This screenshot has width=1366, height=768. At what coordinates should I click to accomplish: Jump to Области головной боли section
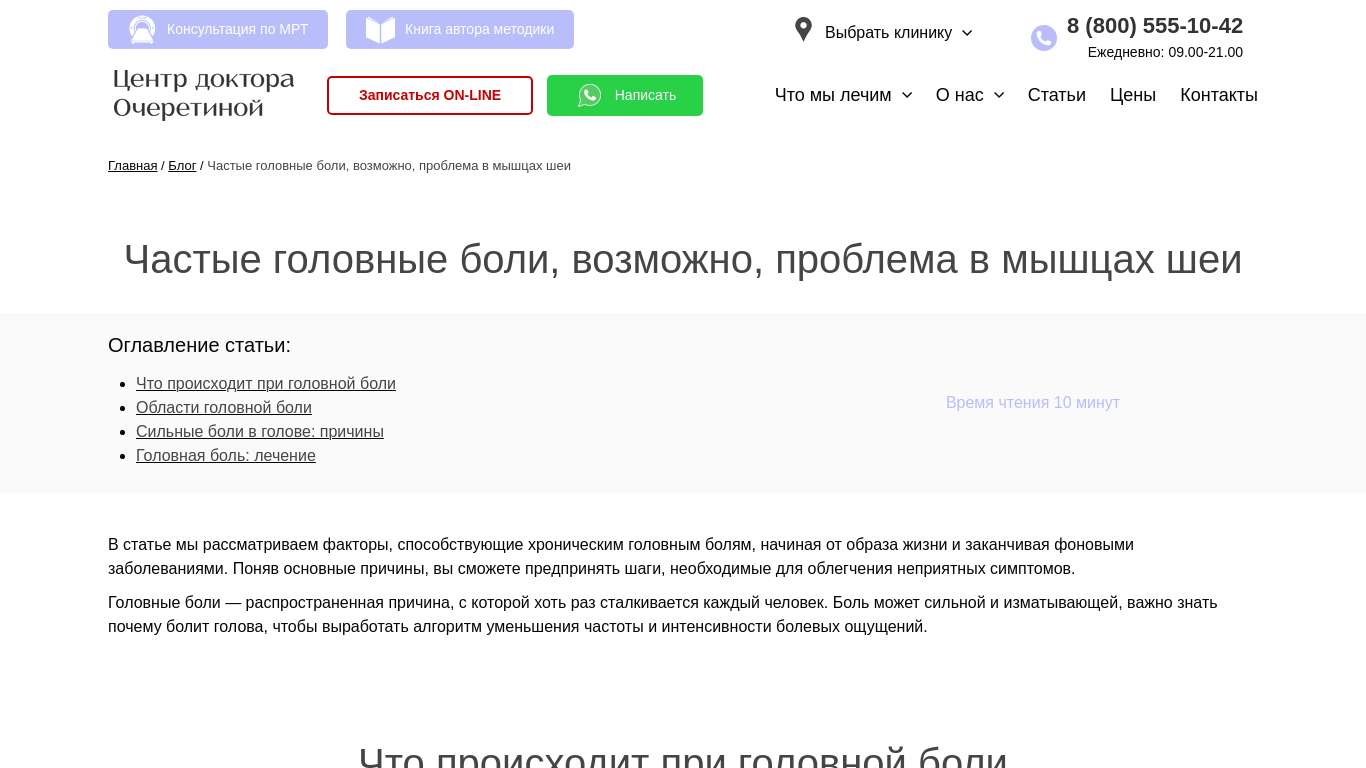coord(224,408)
